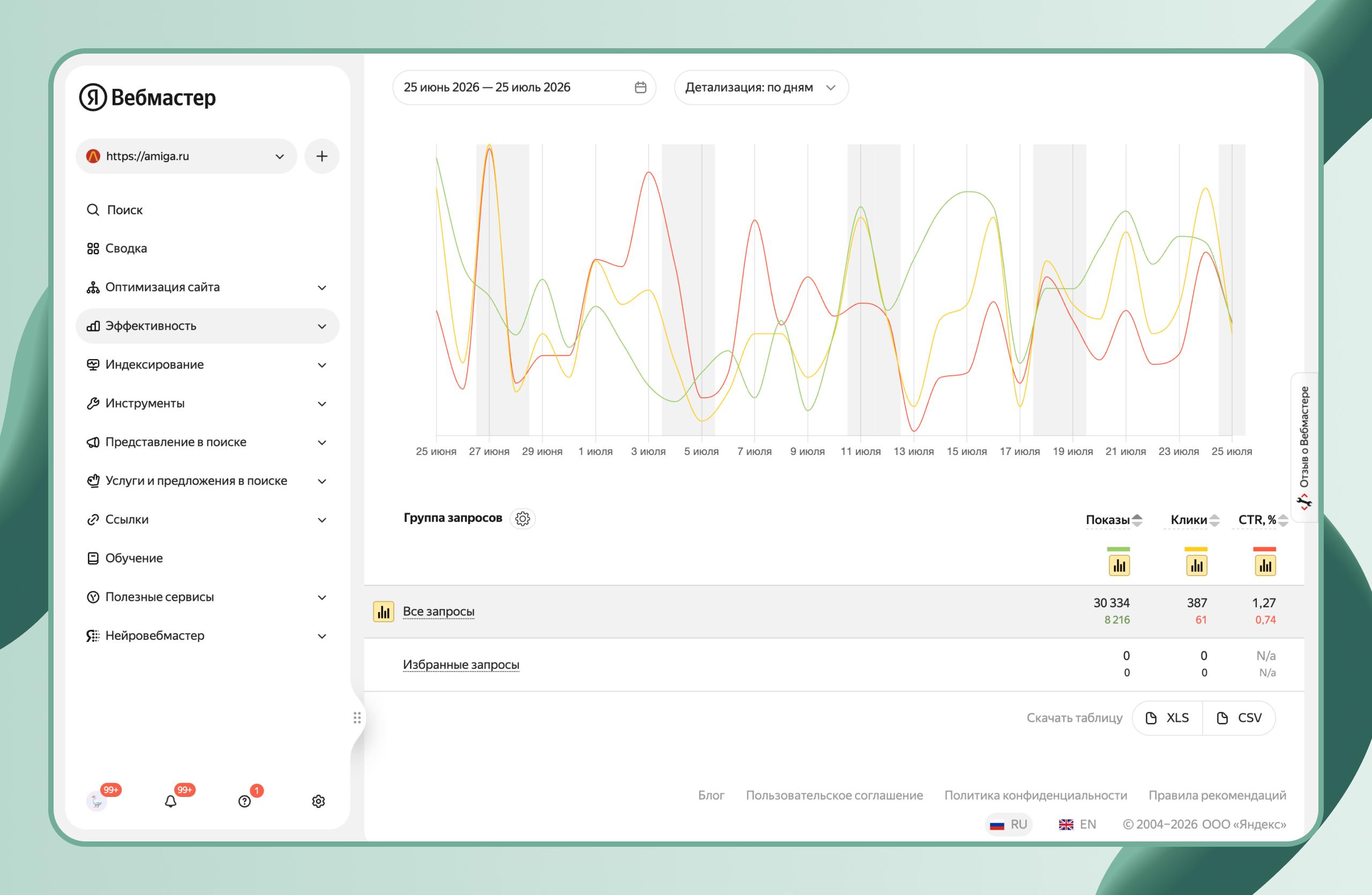The height and width of the screenshot is (895, 1372).
Task: Open the help question mark icon
Action: (x=244, y=801)
